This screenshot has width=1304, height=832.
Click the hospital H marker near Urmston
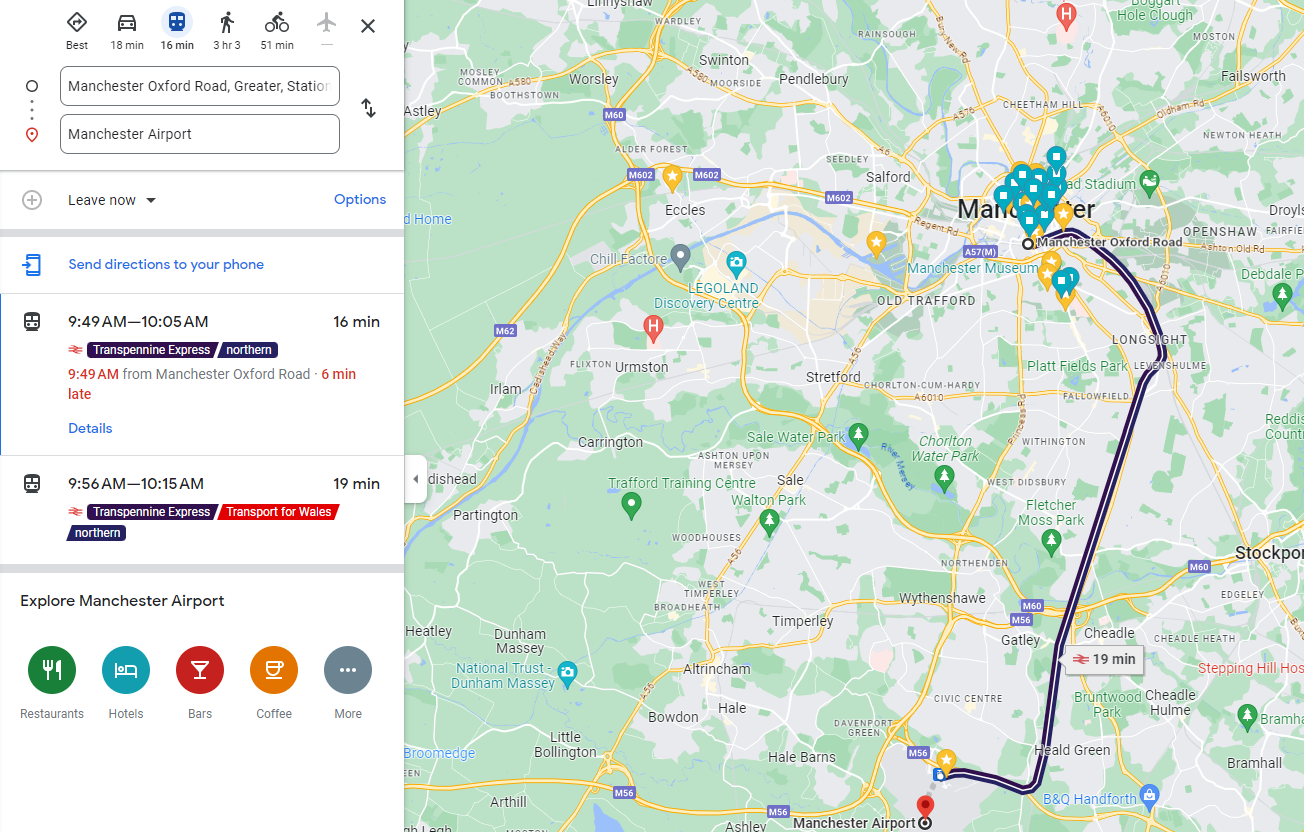[x=653, y=328]
